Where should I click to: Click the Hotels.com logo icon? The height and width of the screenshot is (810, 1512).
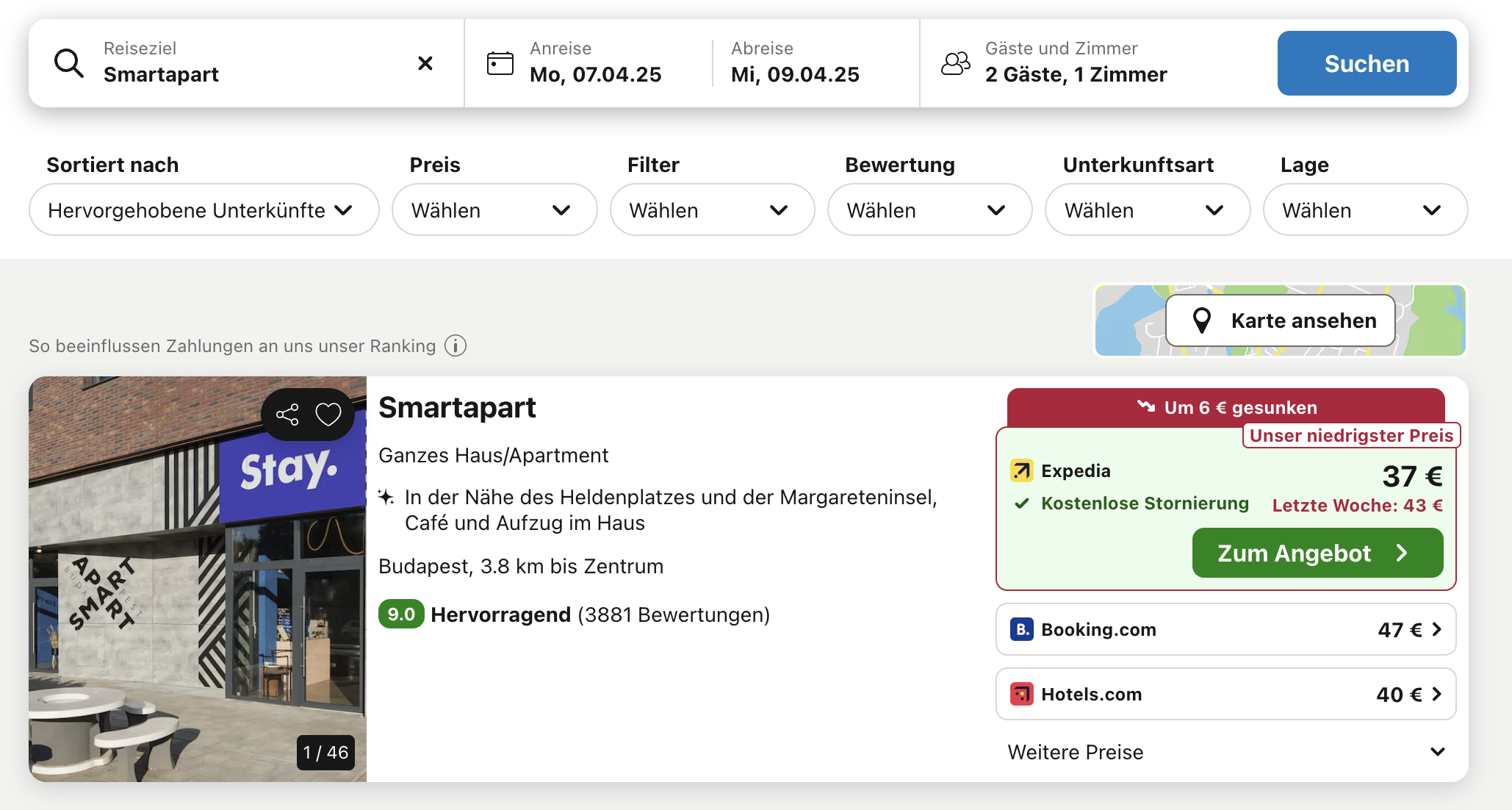(1022, 694)
